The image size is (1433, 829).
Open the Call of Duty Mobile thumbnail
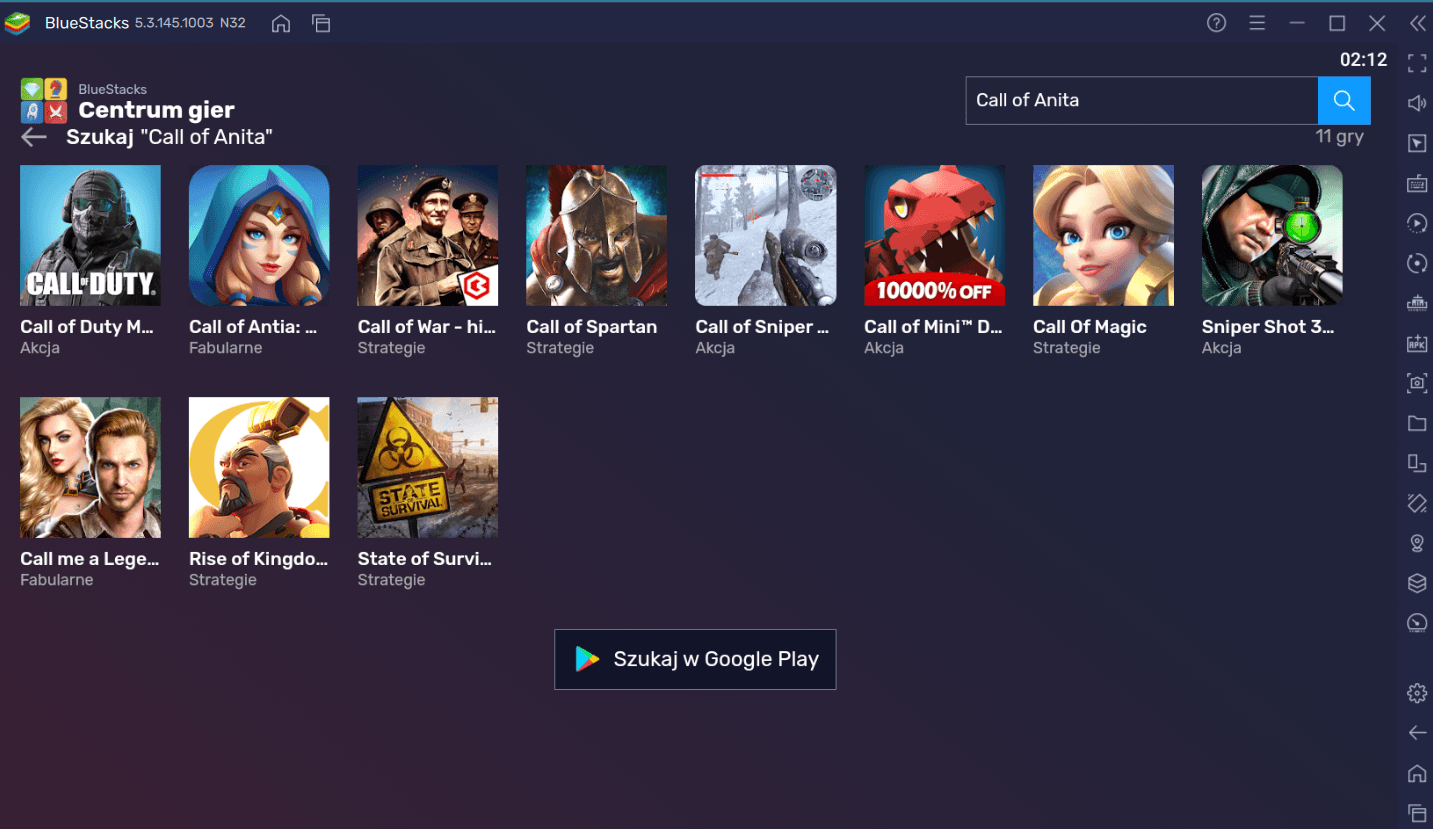pyautogui.click(x=90, y=235)
